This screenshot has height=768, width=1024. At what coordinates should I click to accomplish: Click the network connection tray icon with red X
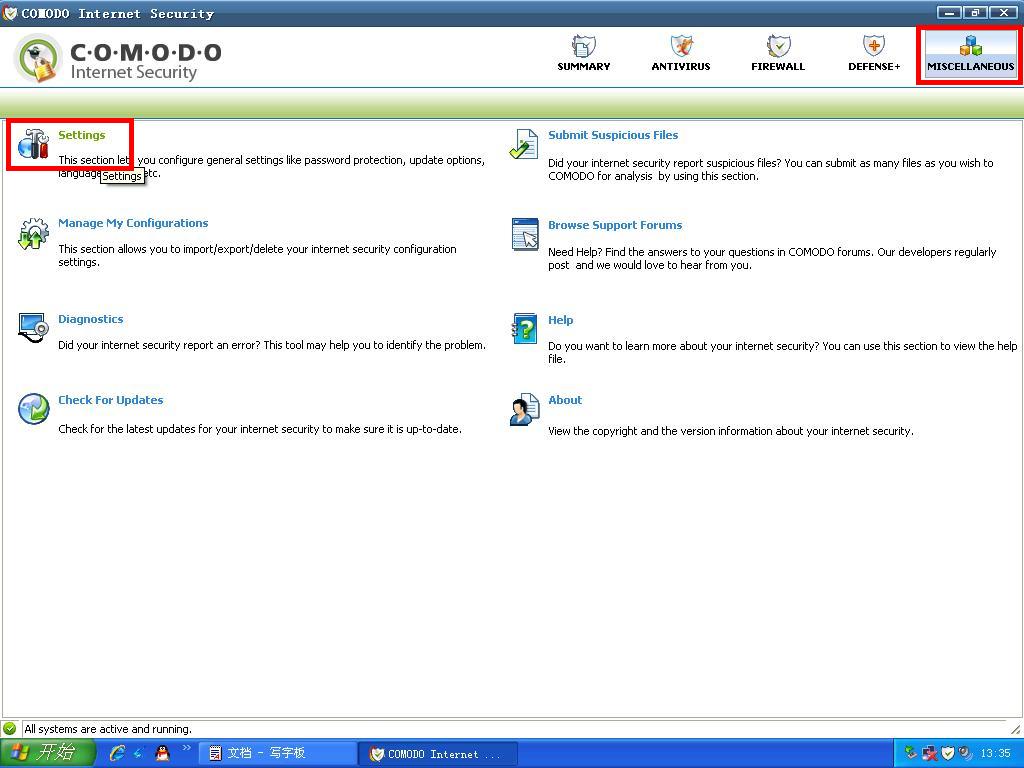[929, 753]
